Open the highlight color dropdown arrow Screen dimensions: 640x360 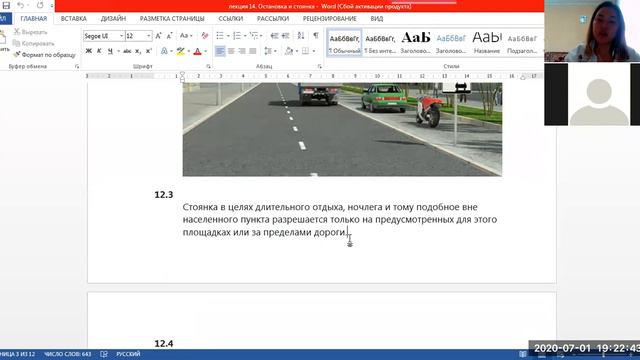(x=188, y=51)
